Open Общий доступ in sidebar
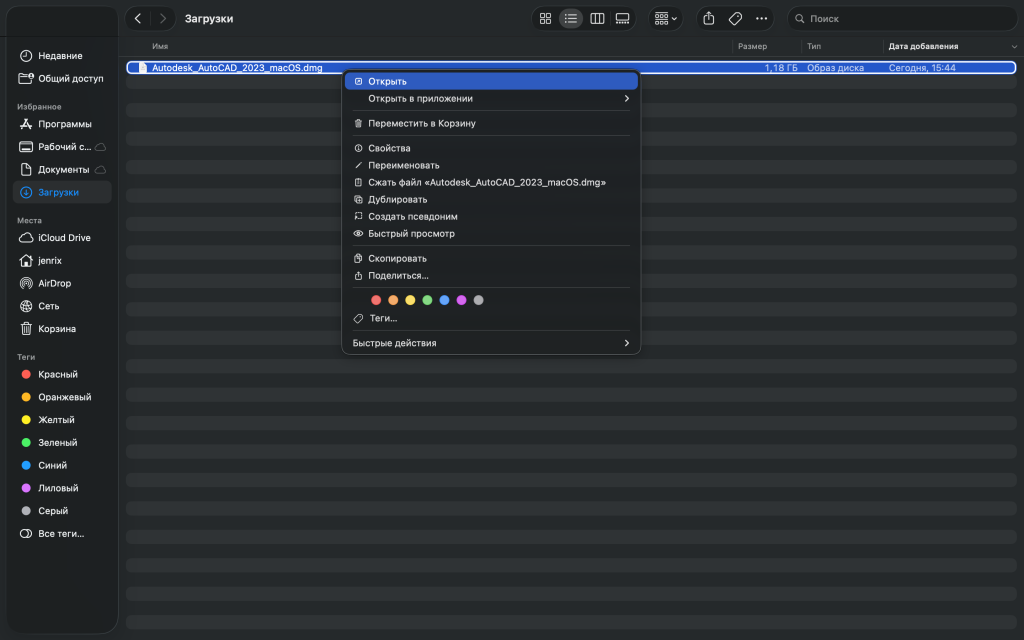This screenshot has height=640, width=1024. (x=62, y=78)
